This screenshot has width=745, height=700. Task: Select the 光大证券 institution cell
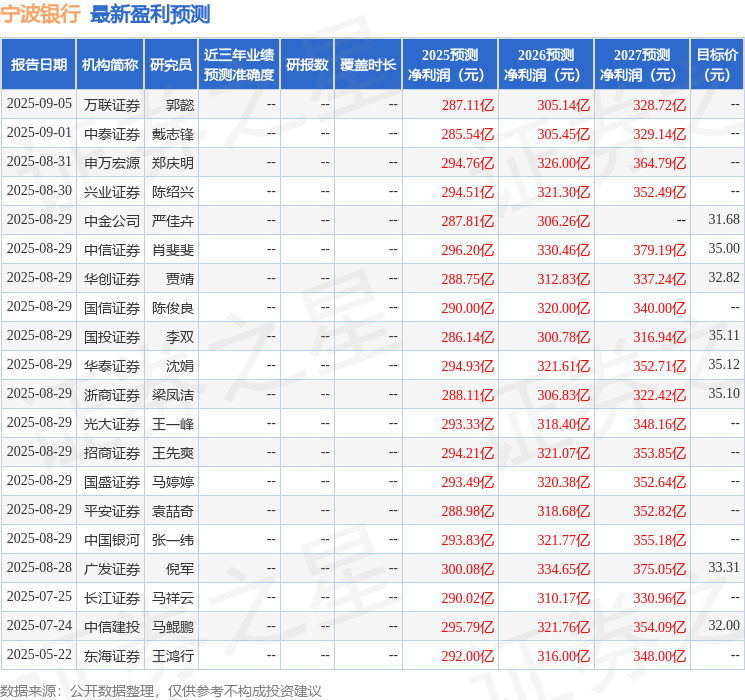(x=112, y=424)
